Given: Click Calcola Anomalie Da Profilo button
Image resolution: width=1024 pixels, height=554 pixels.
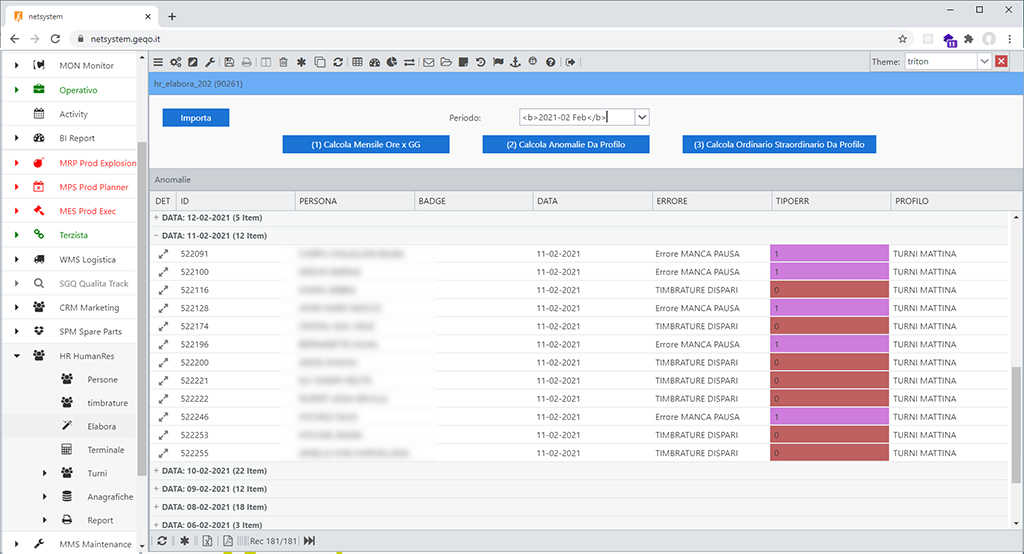Looking at the screenshot, I should 566,145.
